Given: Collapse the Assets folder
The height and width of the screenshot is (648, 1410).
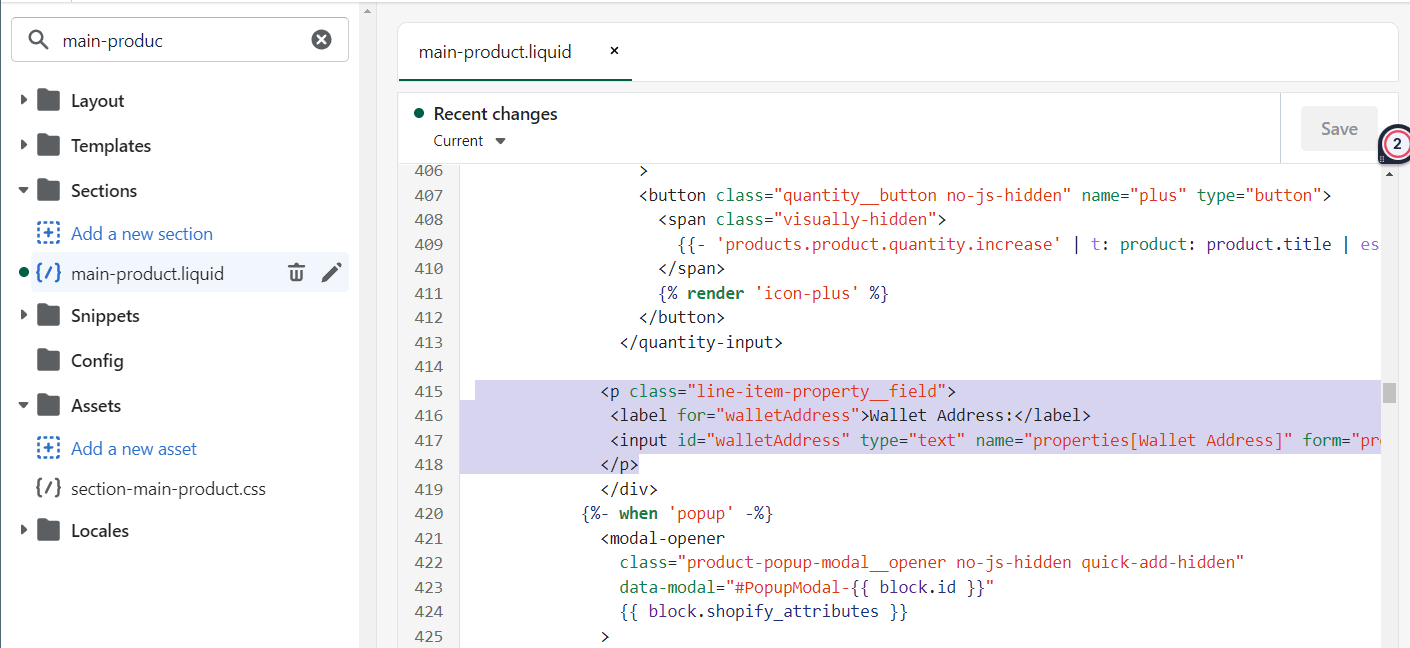Looking at the screenshot, I should [24, 405].
